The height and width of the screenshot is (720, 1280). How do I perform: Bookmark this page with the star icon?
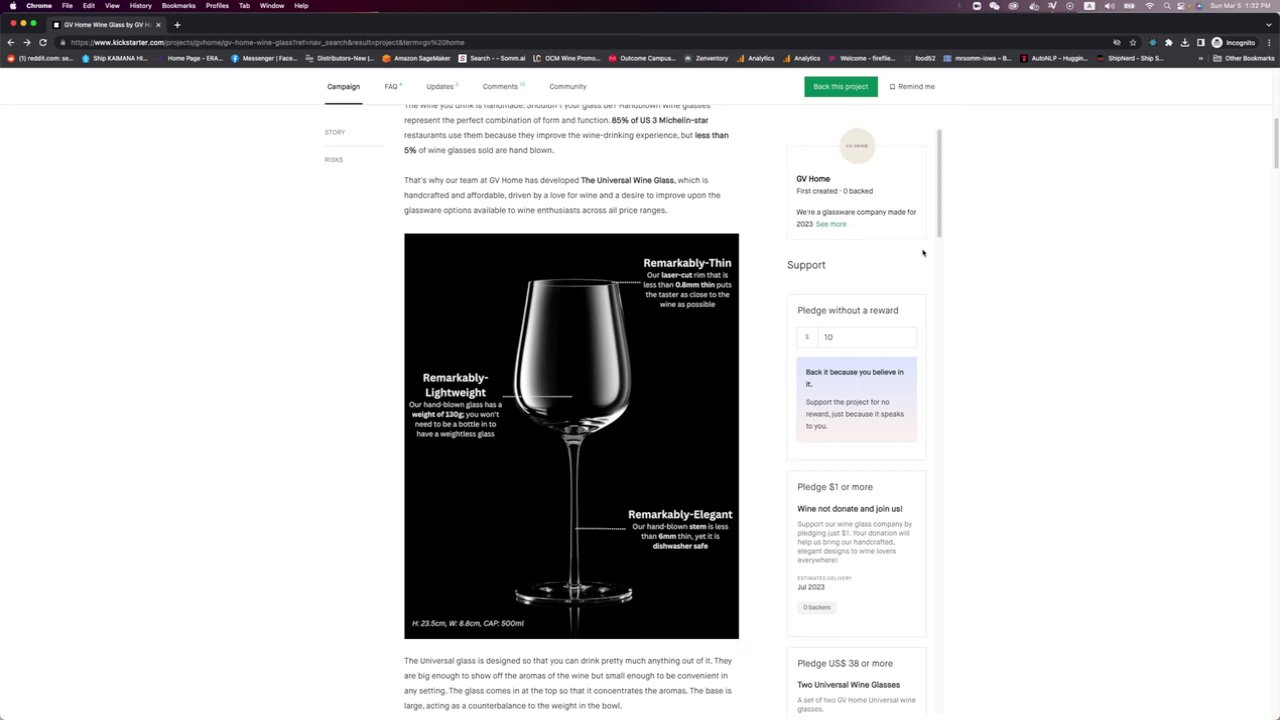point(1133,42)
